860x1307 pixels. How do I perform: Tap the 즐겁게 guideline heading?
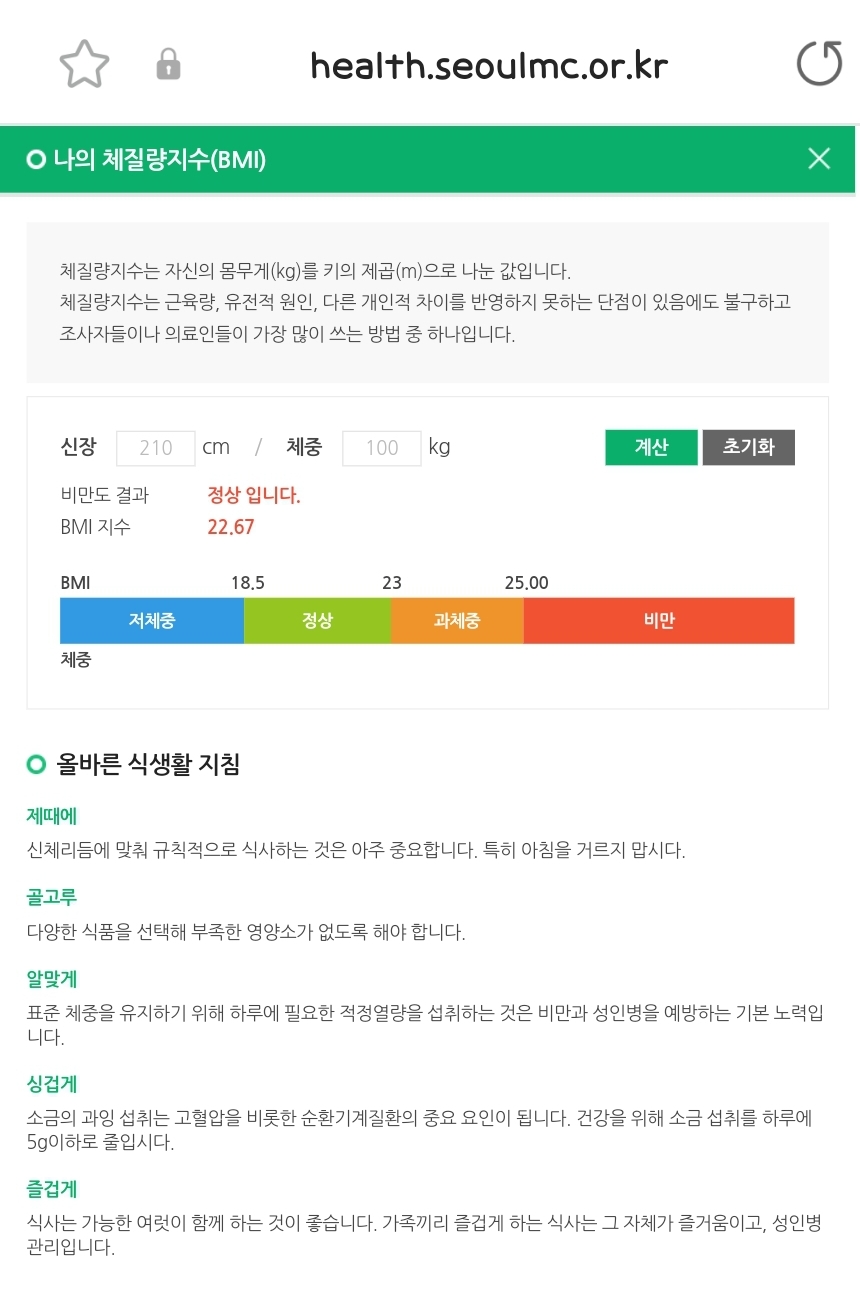click(x=52, y=1189)
